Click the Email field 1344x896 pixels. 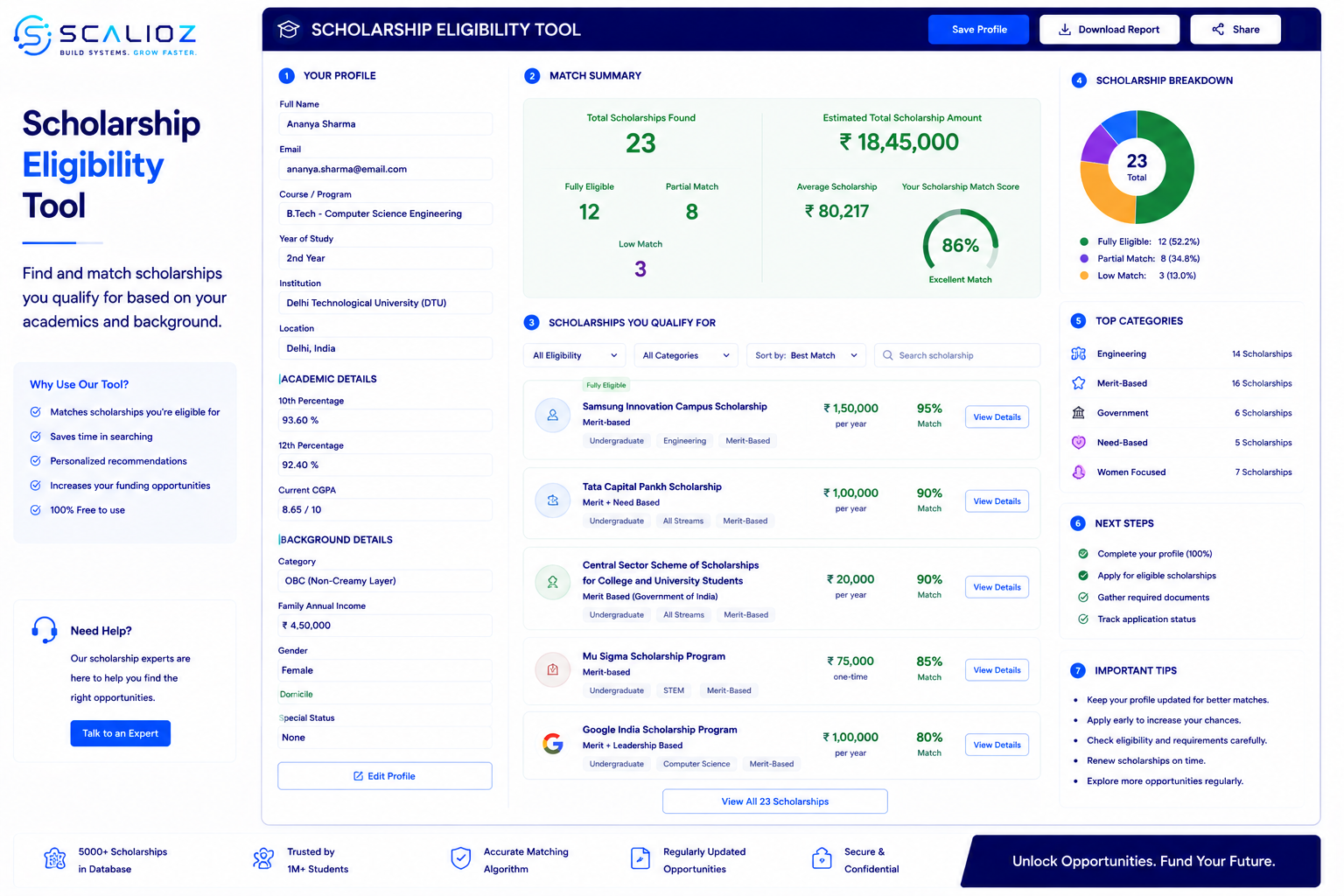(x=385, y=169)
